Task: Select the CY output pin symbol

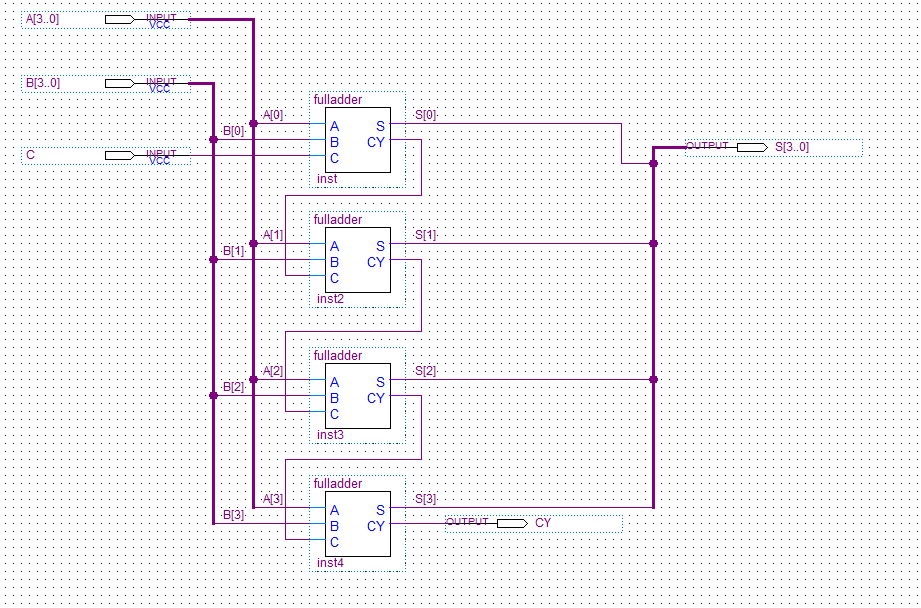Action: click(x=534, y=523)
